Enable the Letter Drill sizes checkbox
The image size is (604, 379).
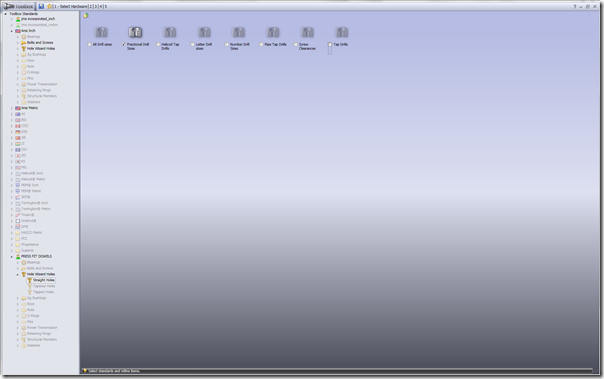pyautogui.click(x=192, y=44)
